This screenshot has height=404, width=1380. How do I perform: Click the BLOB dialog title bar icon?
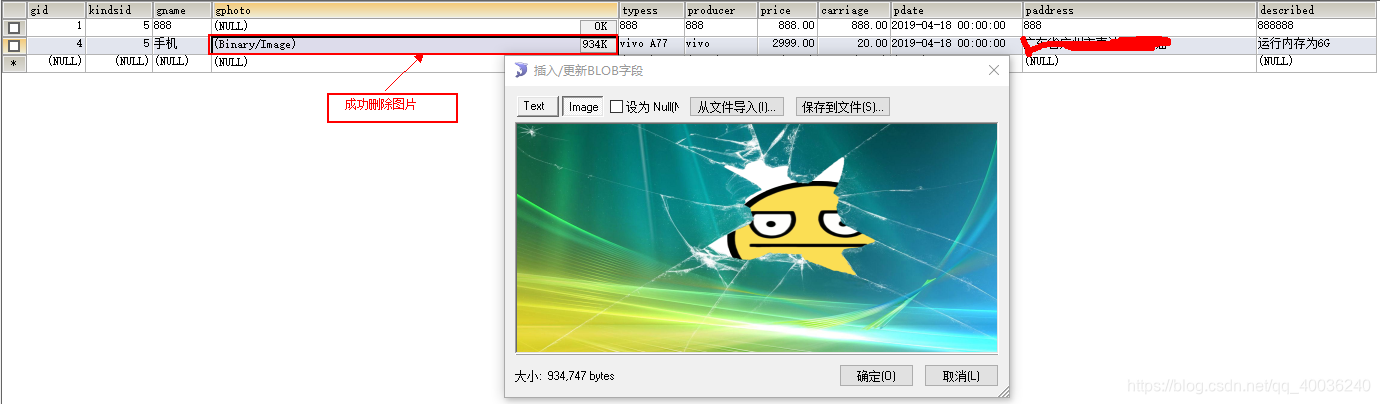(x=520, y=70)
